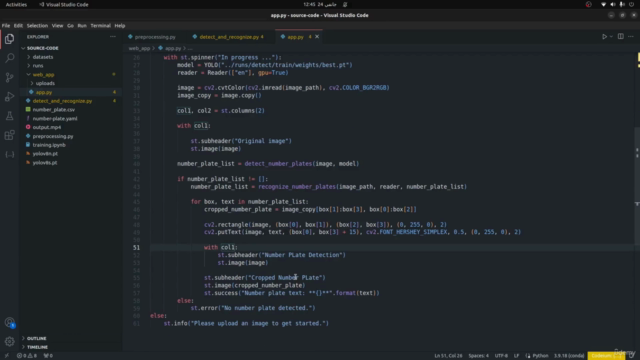Image resolution: width=640 pixels, height=360 pixels.
Task: Open editor More Actions ellipsis
Action: point(631,36)
